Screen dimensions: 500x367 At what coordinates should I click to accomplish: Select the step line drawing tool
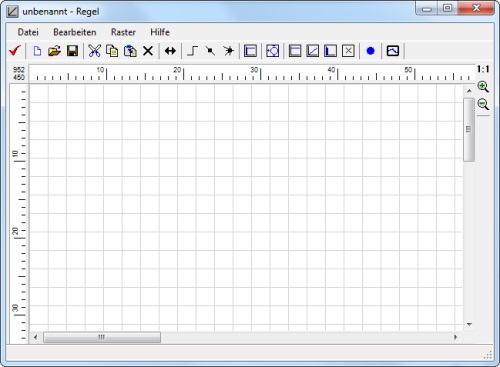click(192, 51)
